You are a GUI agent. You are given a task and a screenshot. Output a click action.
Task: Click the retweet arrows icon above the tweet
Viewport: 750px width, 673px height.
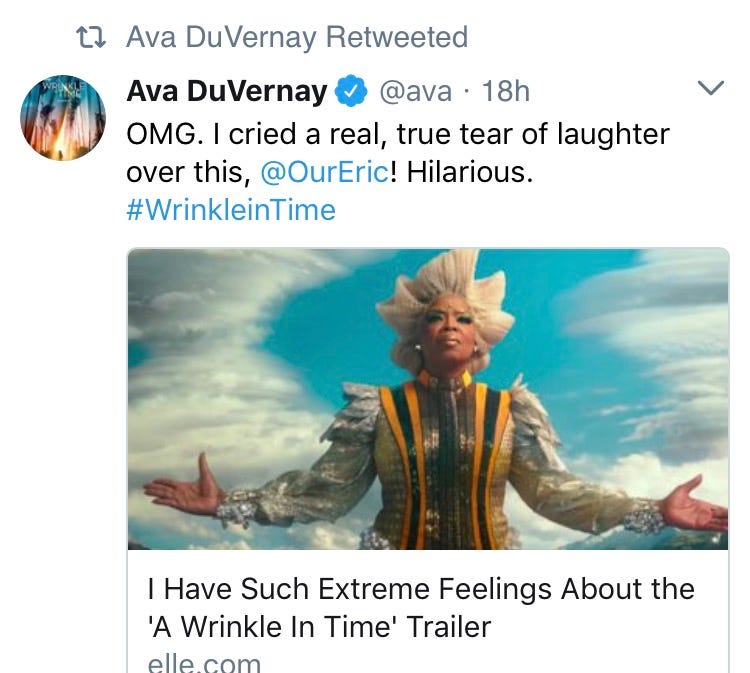point(92,39)
